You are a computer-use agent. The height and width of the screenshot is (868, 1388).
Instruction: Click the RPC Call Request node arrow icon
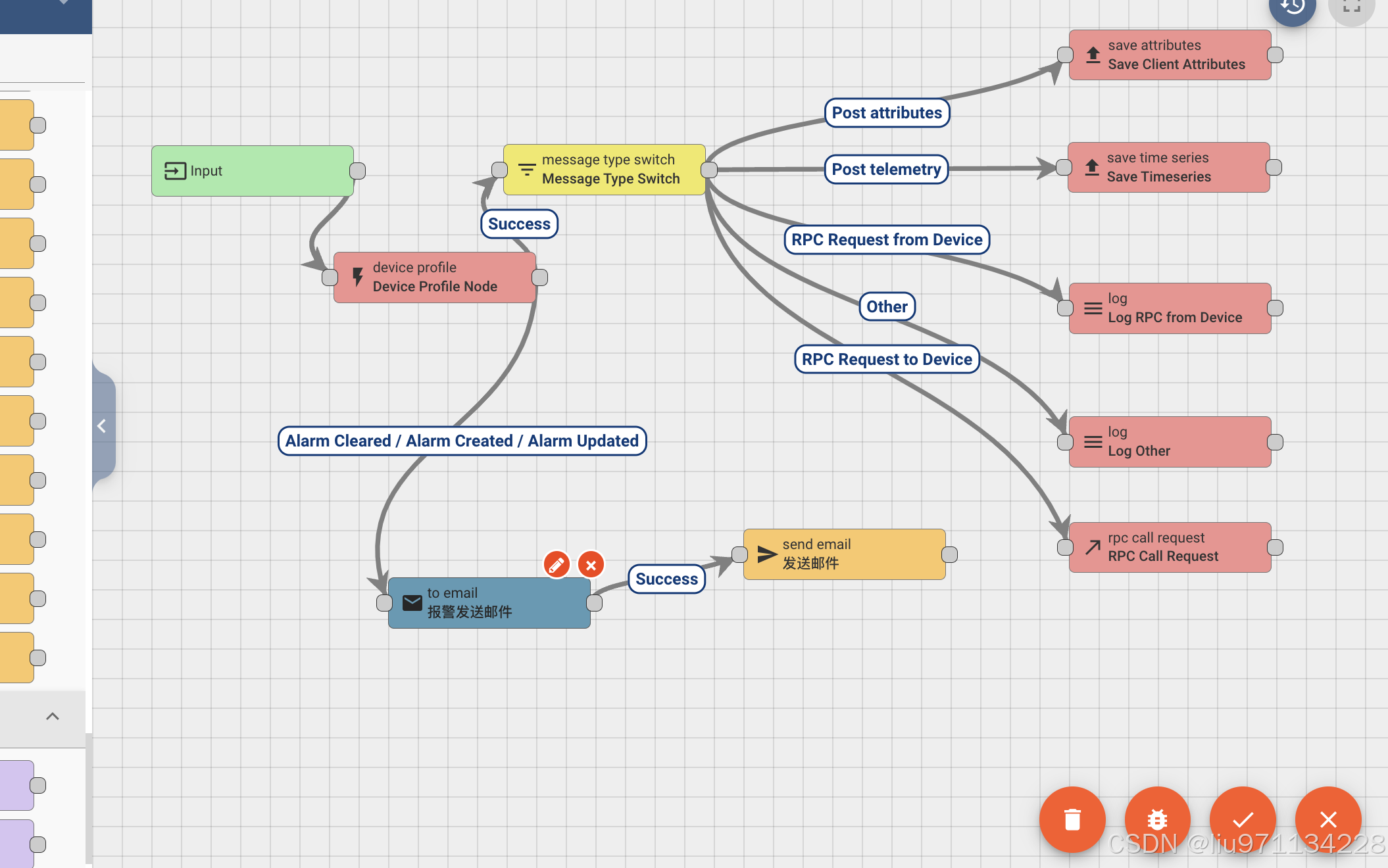(x=1093, y=547)
